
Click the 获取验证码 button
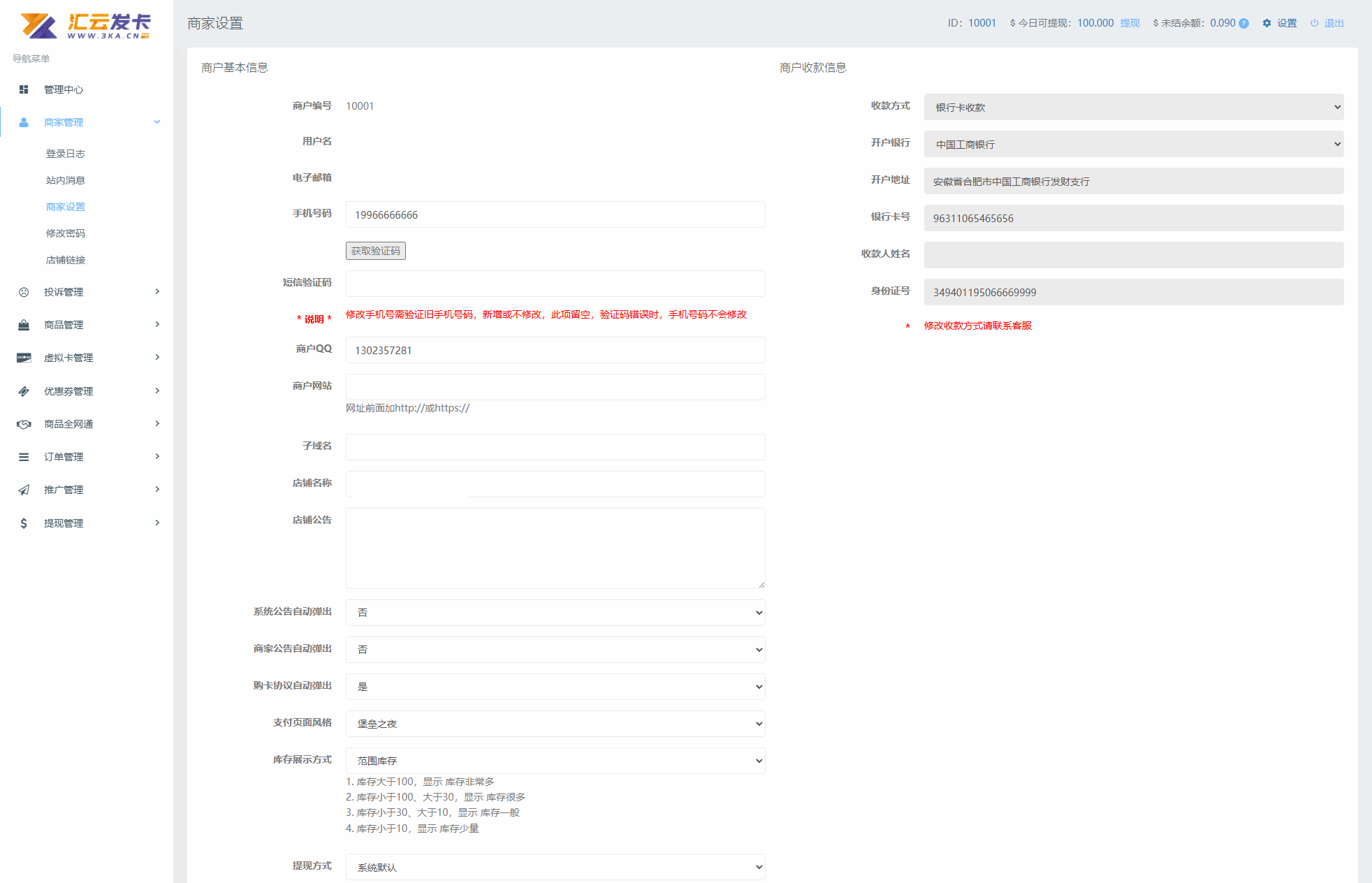click(x=375, y=251)
